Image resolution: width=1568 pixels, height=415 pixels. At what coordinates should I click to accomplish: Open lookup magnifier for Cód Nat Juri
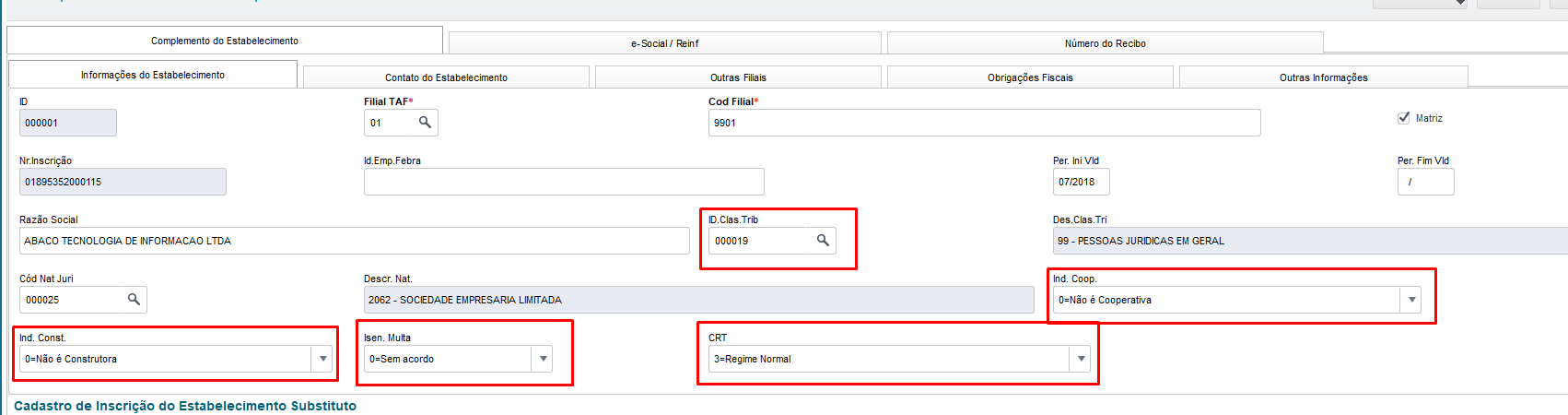(x=134, y=300)
